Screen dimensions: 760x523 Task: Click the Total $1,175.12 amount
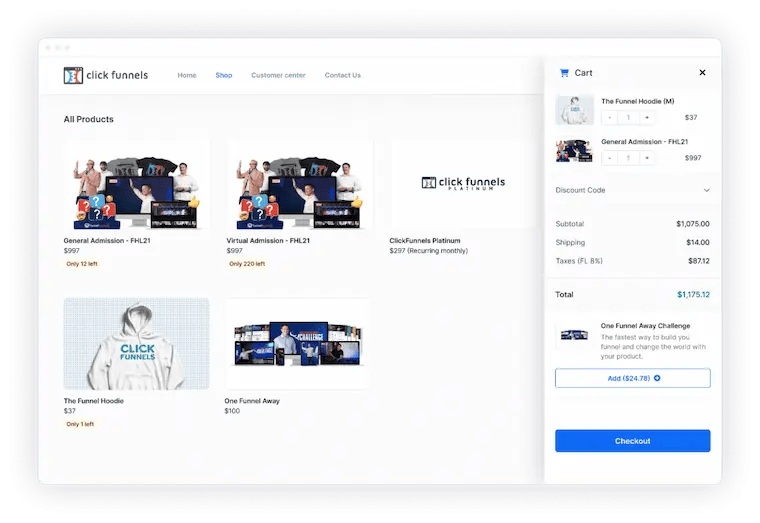pyautogui.click(x=693, y=294)
